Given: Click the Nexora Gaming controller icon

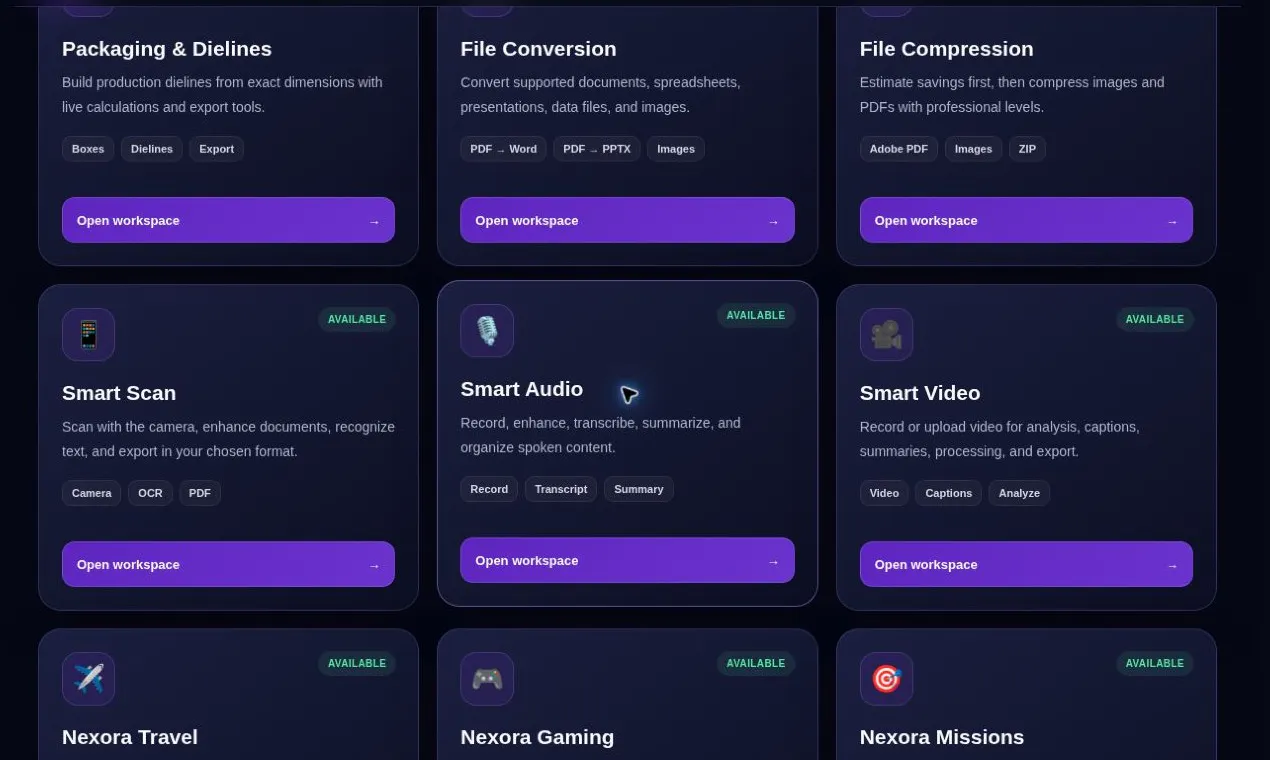Looking at the screenshot, I should coord(487,679).
